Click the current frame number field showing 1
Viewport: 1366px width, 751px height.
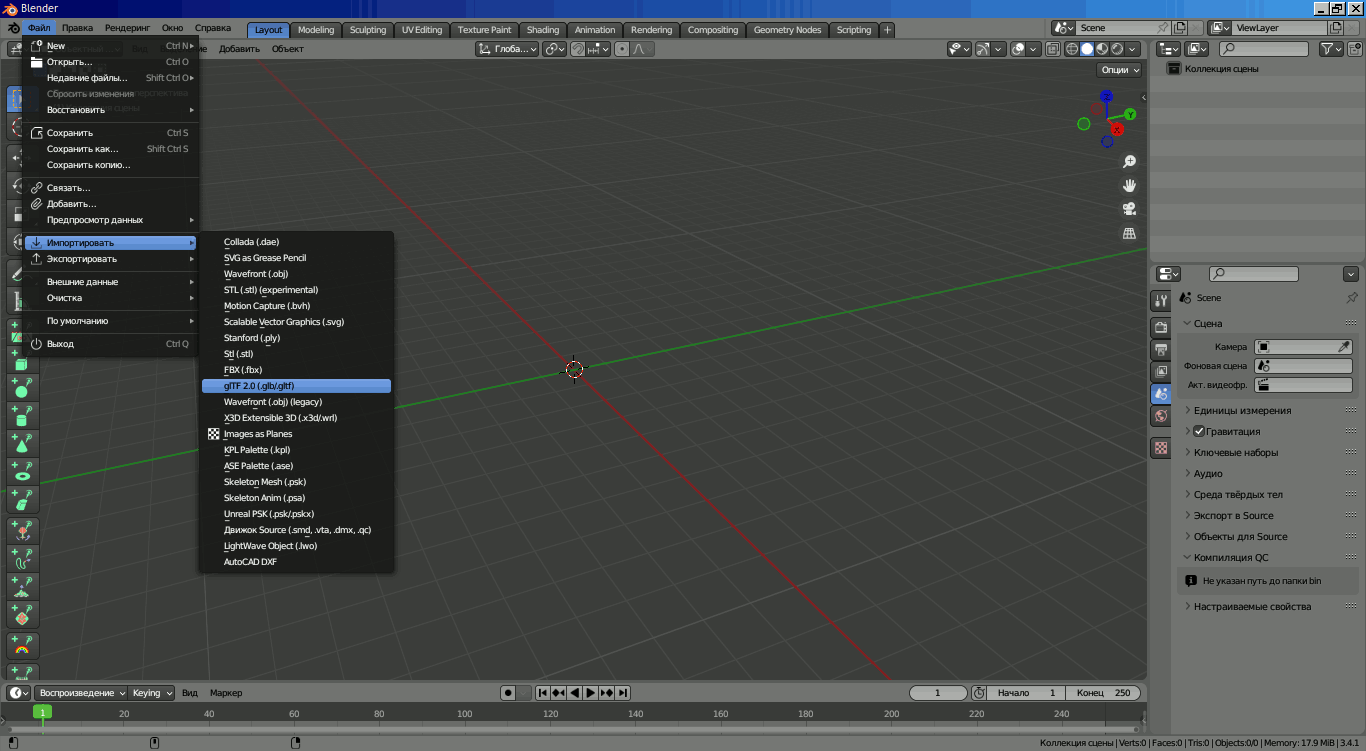(938, 693)
